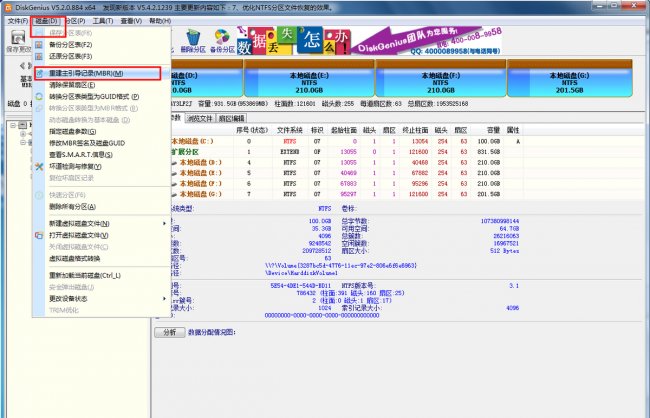This screenshot has height=418, width=650.
Task: Select the 本地磁盘(C:) table row
Action: [x=345, y=141]
